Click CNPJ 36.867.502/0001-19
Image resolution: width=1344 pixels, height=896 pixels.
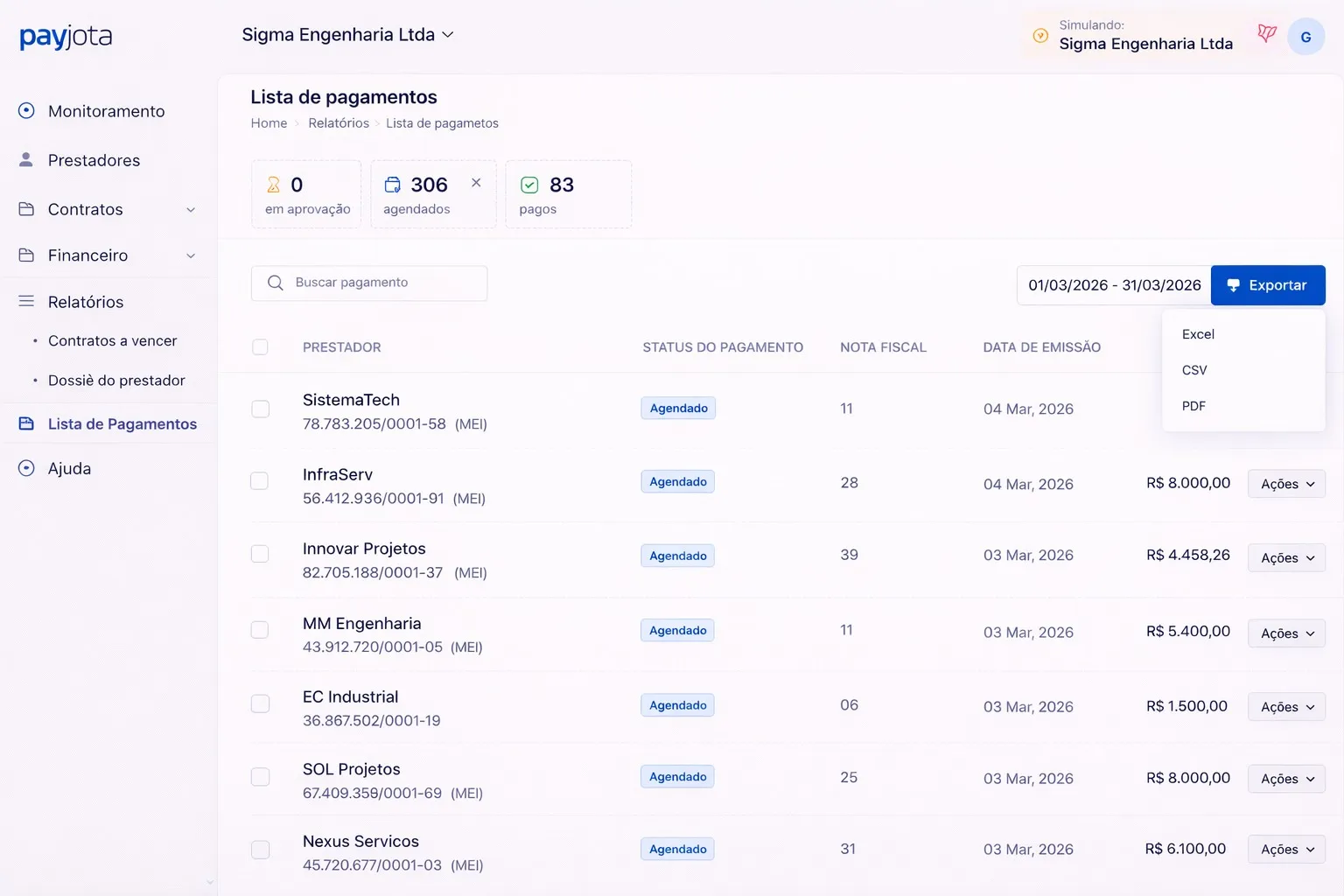pyautogui.click(x=371, y=721)
